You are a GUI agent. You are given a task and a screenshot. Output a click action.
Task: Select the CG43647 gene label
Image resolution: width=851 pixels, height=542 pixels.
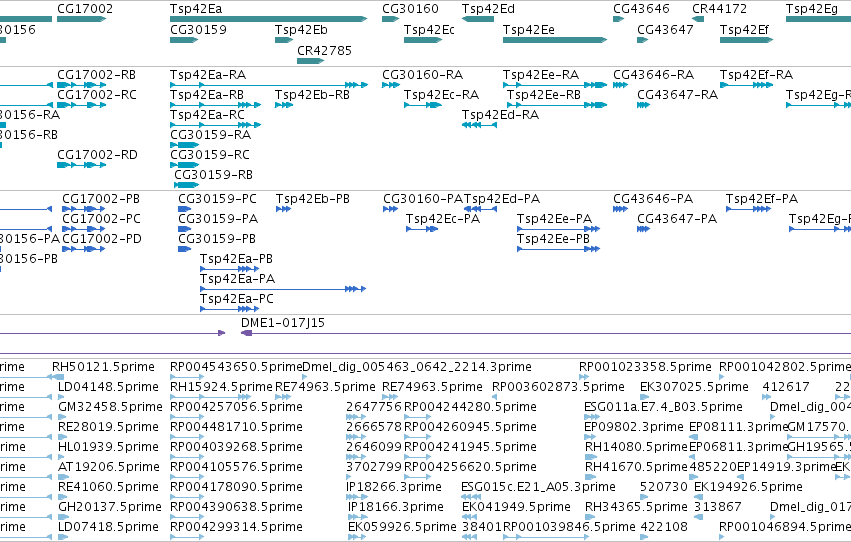coord(665,29)
